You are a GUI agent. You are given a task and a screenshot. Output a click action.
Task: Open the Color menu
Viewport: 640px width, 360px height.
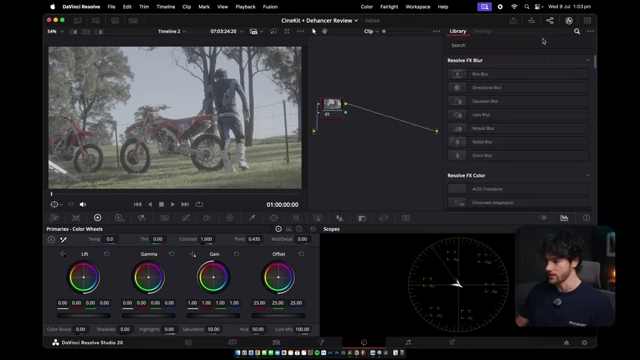pyautogui.click(x=367, y=7)
